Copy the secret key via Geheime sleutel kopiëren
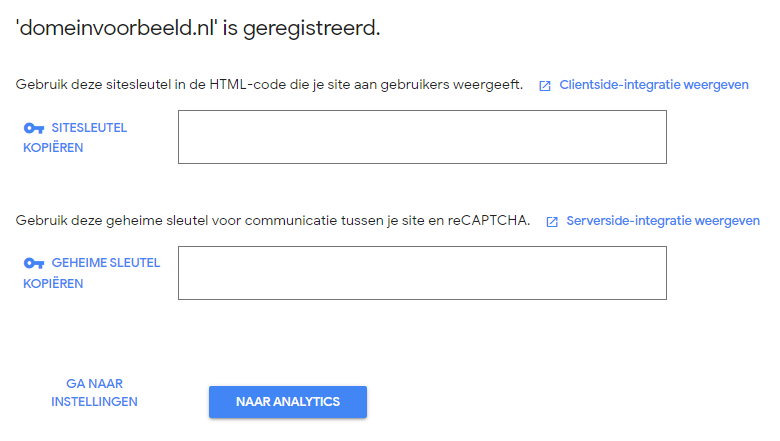Image resolution: width=780 pixels, height=441 pixels. coord(91,273)
